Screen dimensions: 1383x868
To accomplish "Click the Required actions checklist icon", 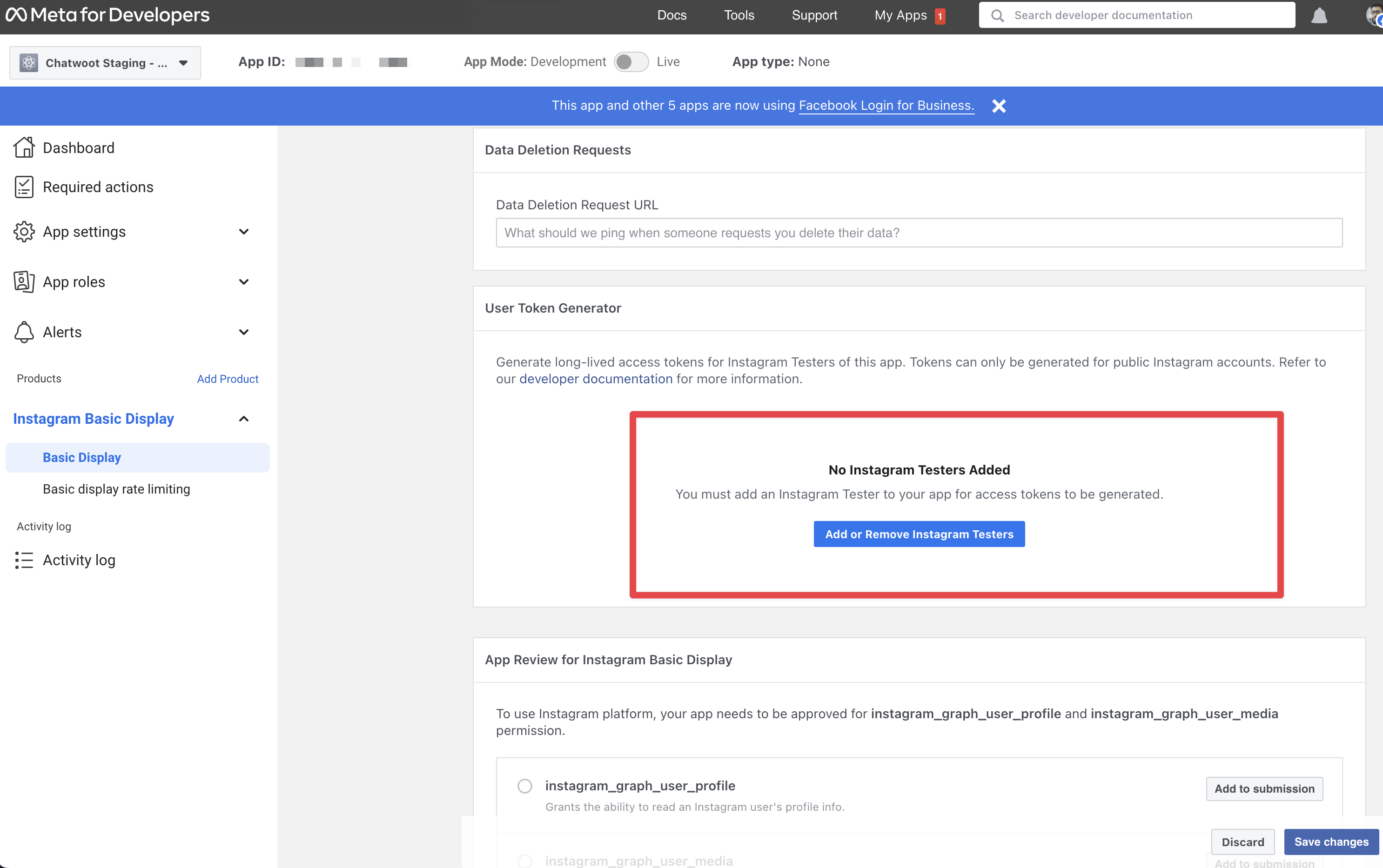I will click(24, 187).
